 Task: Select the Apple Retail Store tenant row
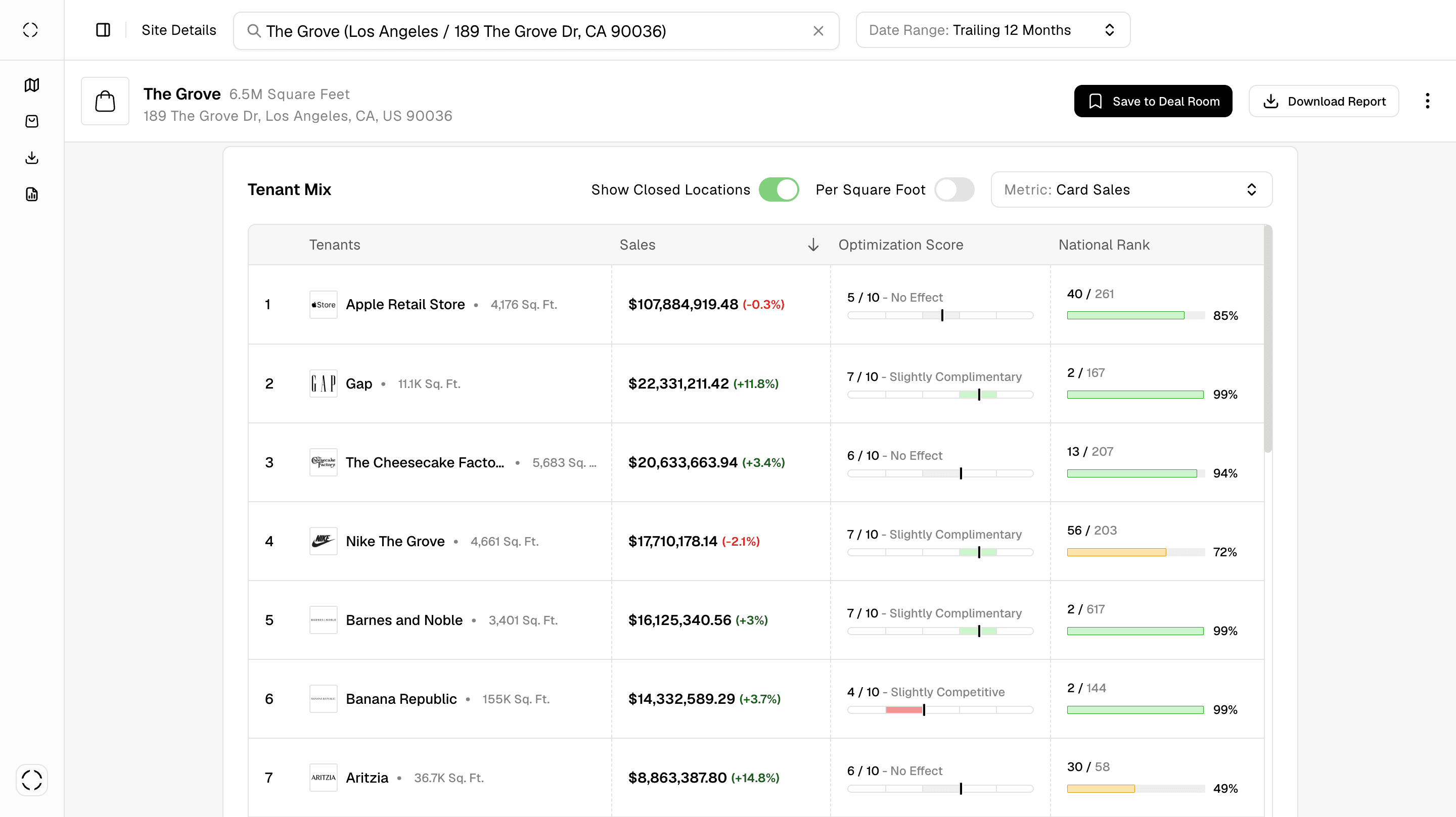756,305
